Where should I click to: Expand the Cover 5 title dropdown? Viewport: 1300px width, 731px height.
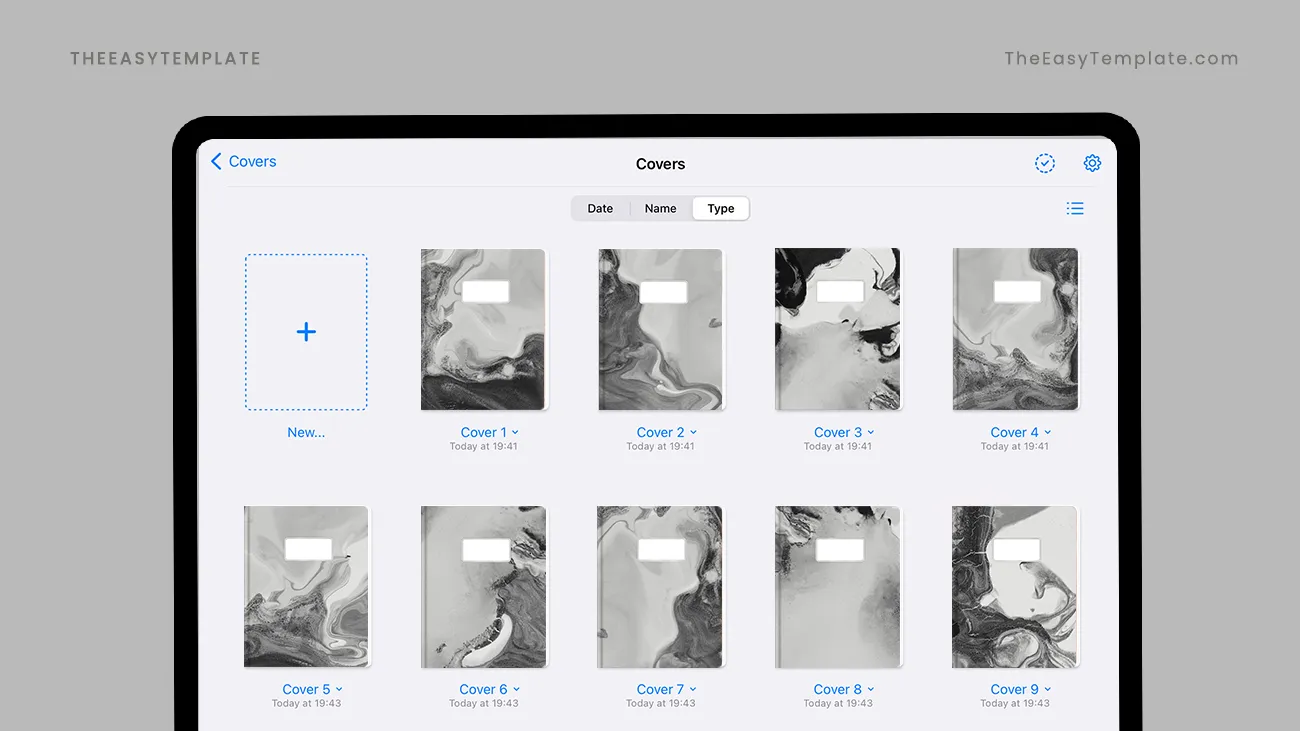click(x=339, y=690)
